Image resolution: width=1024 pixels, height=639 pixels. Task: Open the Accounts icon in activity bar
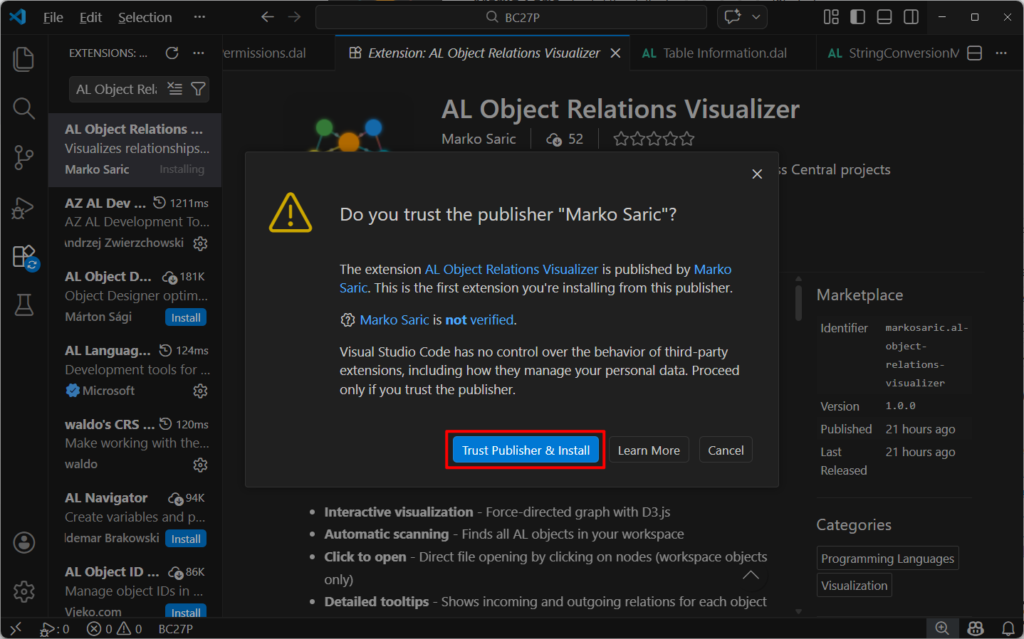pos(23,543)
